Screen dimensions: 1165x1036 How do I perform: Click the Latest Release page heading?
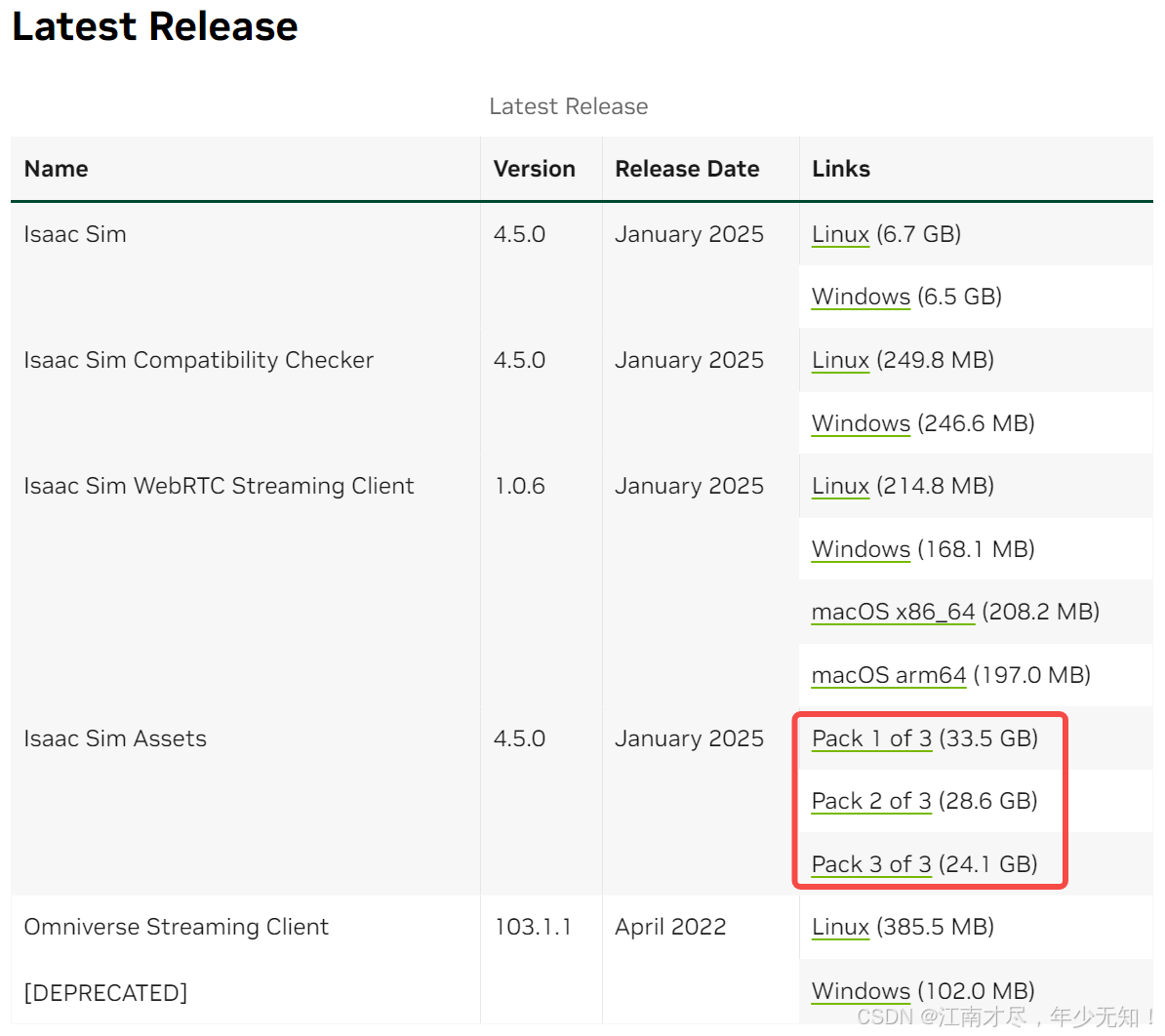(x=155, y=26)
